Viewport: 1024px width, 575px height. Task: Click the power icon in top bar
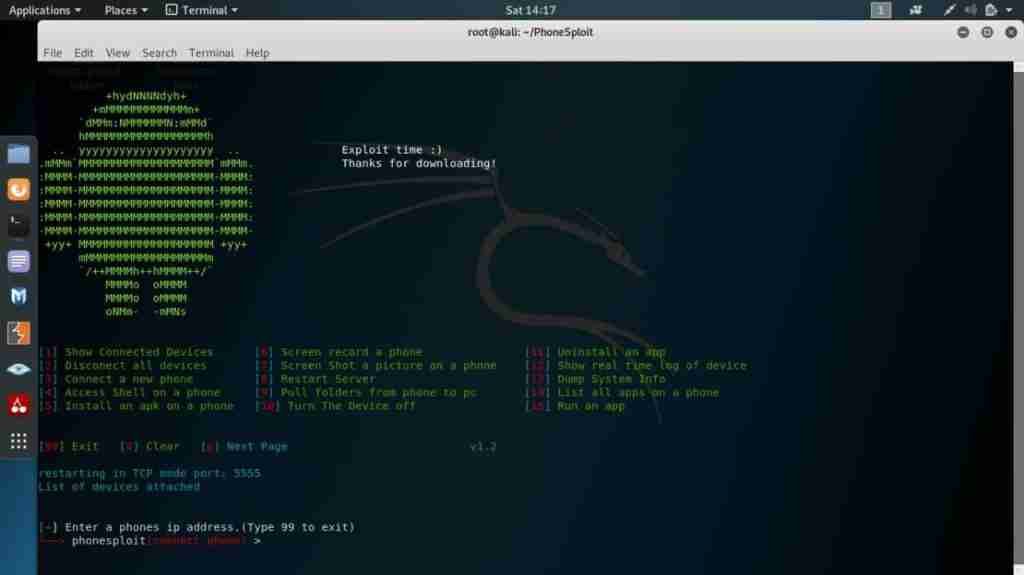[991, 10]
